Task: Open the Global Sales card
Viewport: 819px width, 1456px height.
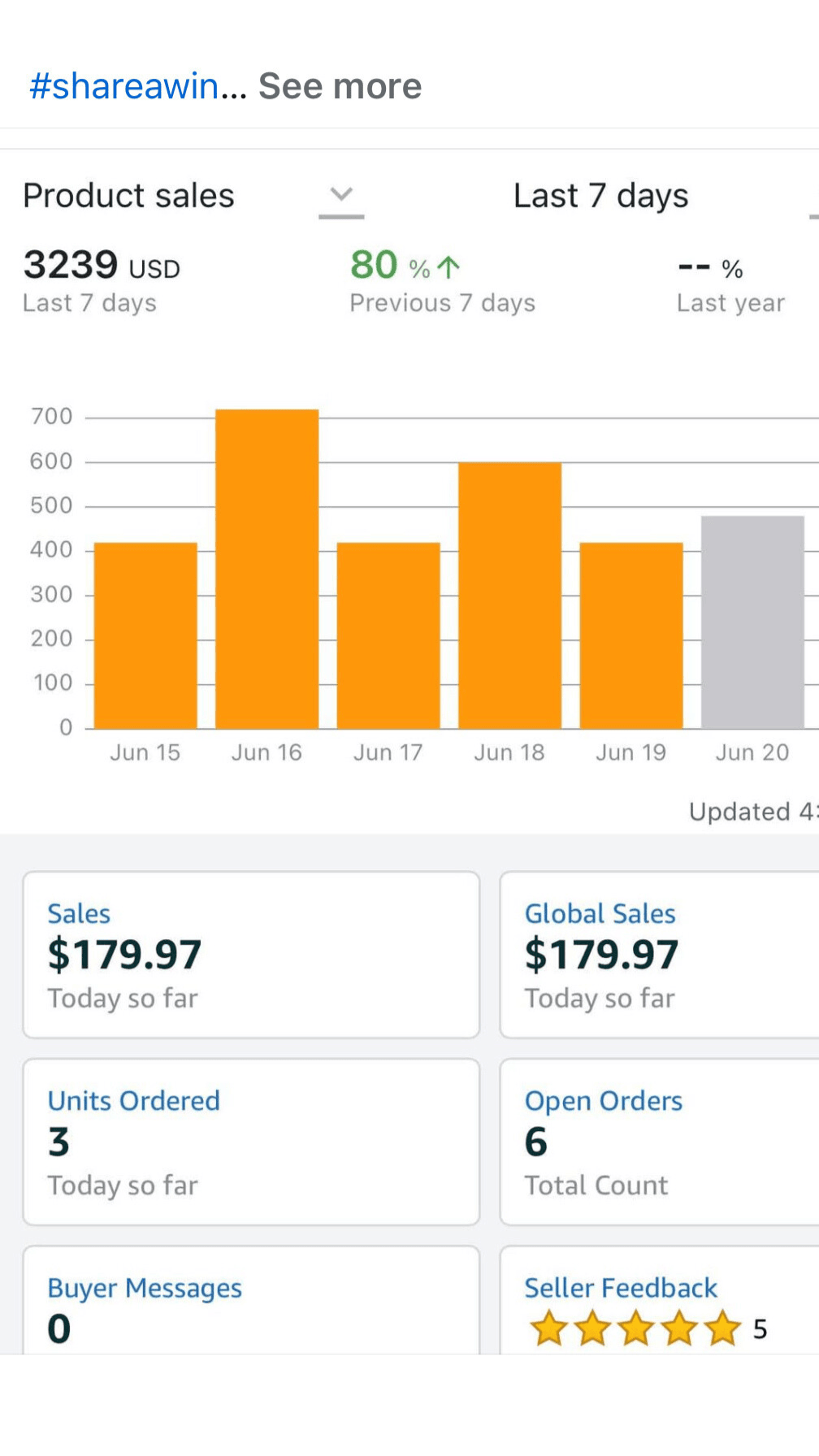Action: [x=658, y=955]
